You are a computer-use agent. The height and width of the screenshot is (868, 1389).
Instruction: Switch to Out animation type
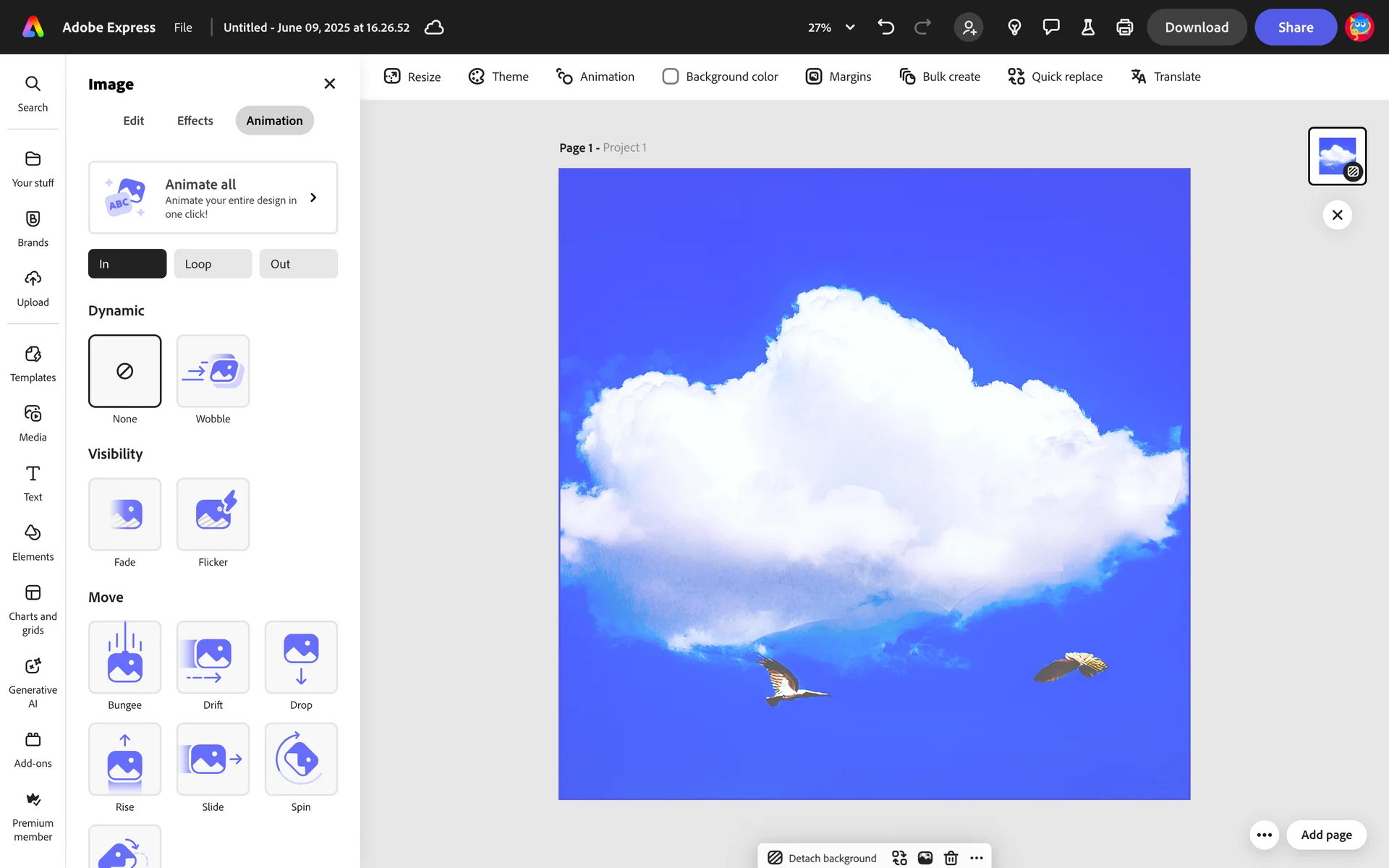tap(298, 264)
